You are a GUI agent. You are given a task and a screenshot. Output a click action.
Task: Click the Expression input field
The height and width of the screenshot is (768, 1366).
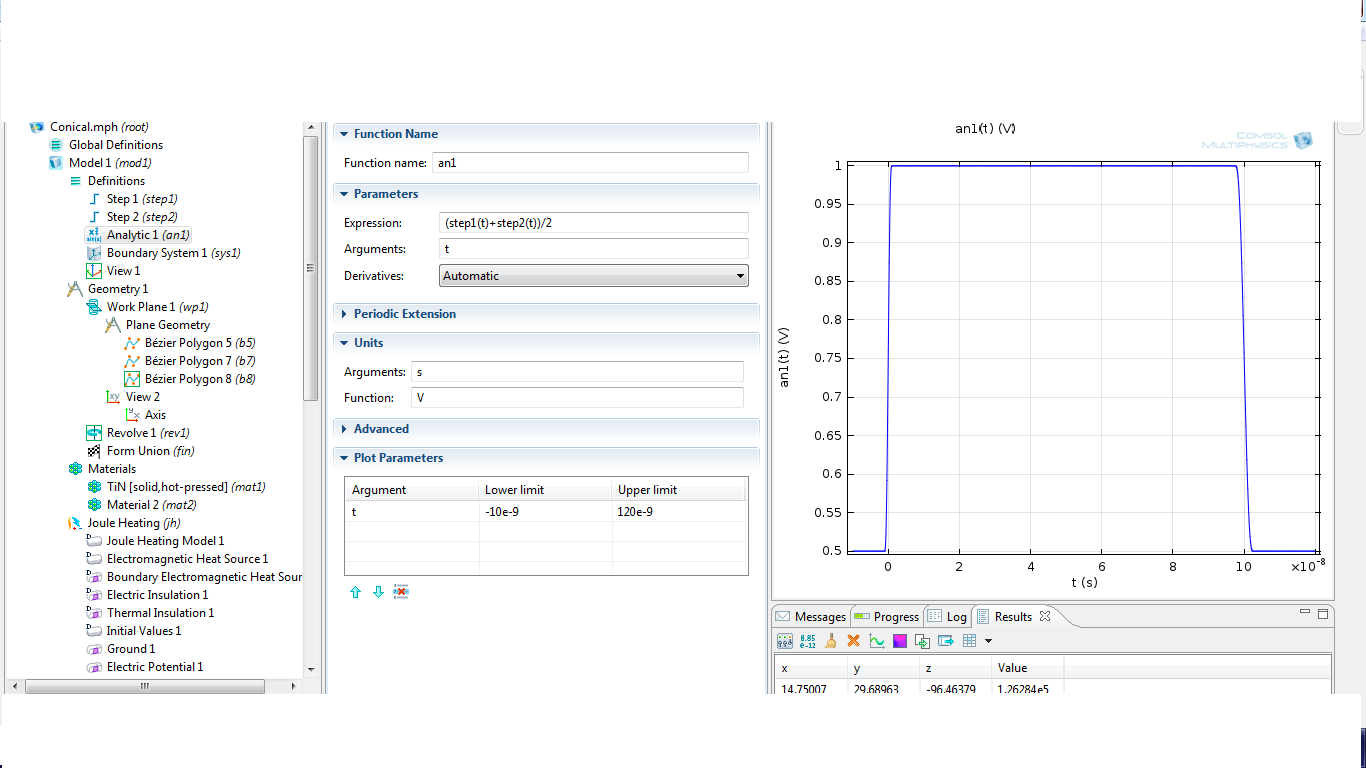click(x=593, y=223)
